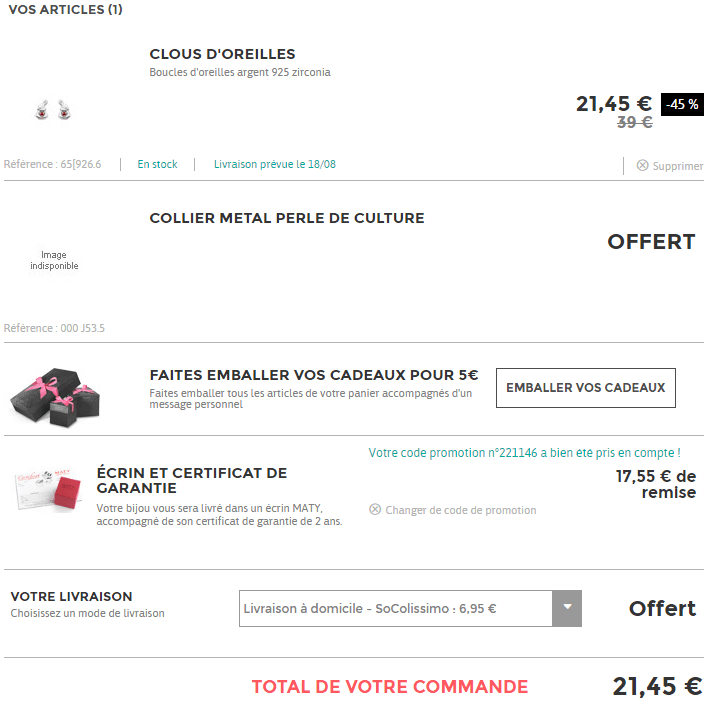Click the Collier Metal Perle de Culture title
The height and width of the screenshot is (708, 727).
pos(286,218)
